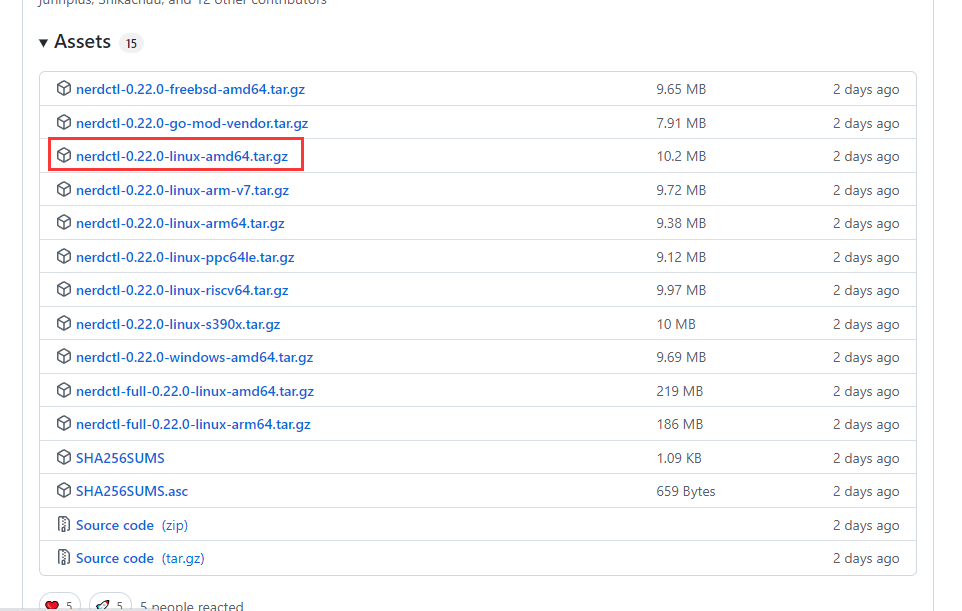Screen dimensions: 962x611
Task: Click the archive icon beside Source code (tar.gz)
Action: [64, 557]
